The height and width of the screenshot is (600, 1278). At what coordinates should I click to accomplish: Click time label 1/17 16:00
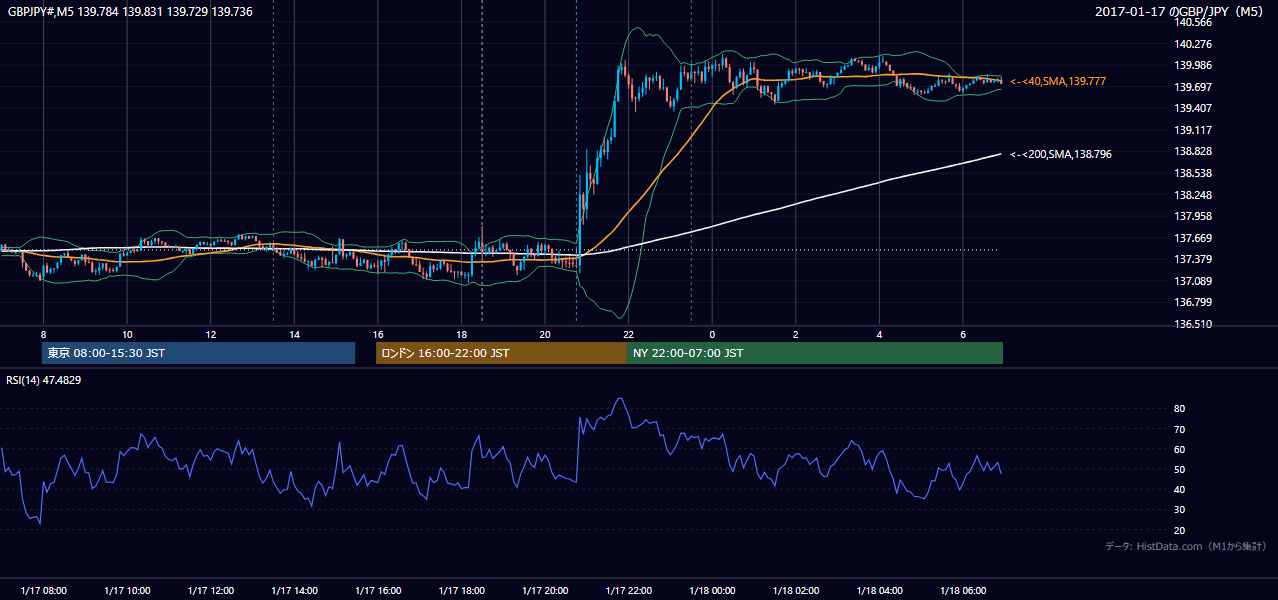pyautogui.click(x=377, y=590)
